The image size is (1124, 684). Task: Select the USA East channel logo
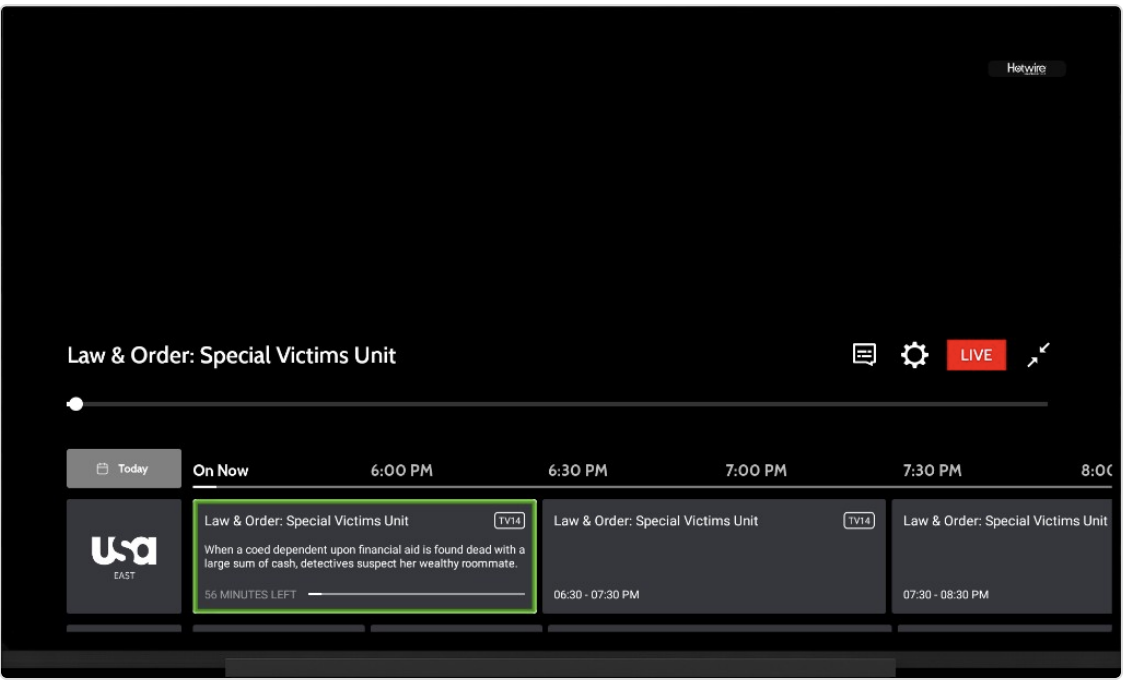click(124, 556)
